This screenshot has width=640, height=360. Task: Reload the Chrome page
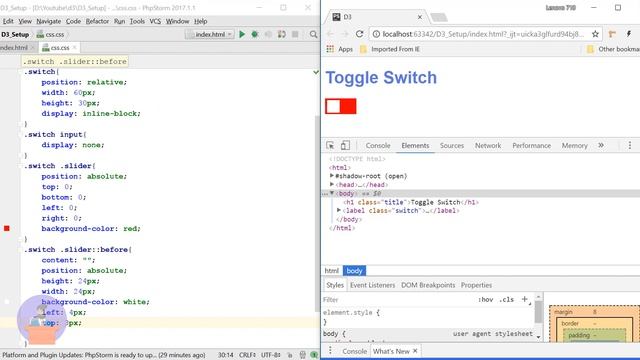point(359,34)
